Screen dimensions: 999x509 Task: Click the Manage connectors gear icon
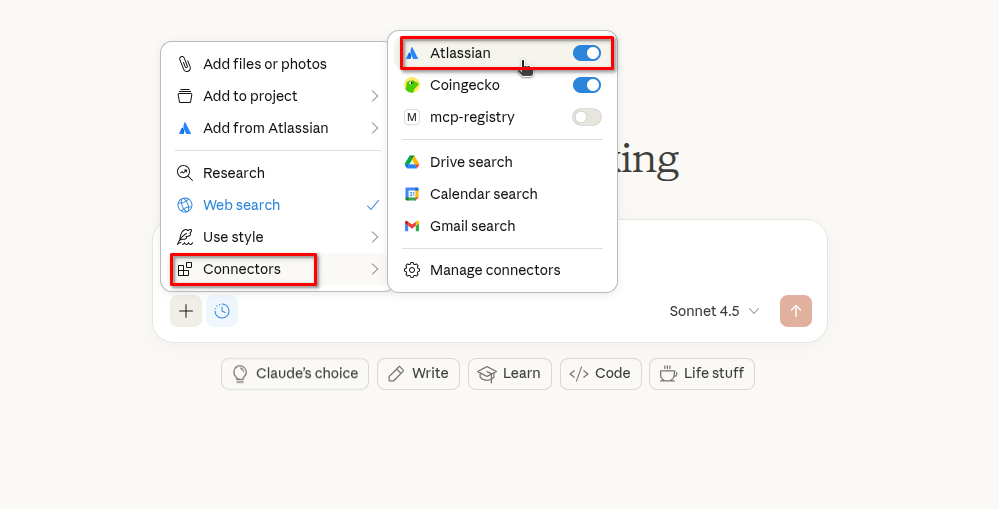(x=412, y=270)
